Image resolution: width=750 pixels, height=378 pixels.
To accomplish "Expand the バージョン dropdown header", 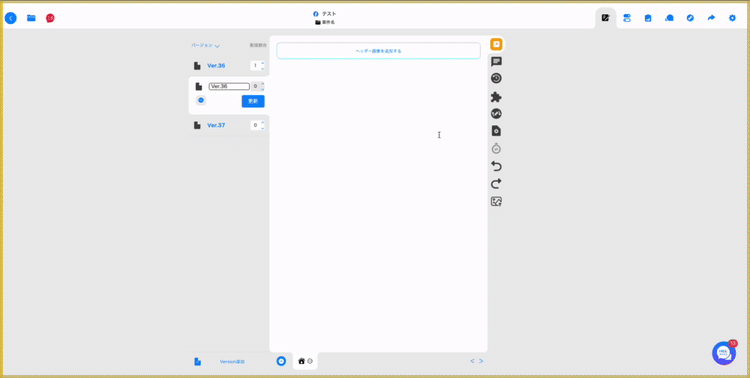I will click(x=206, y=45).
